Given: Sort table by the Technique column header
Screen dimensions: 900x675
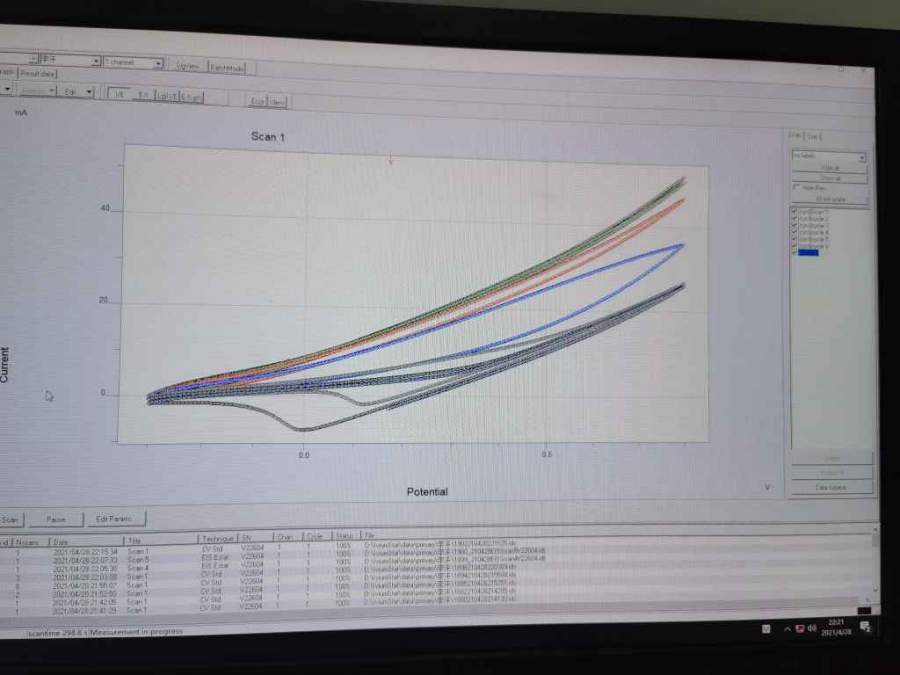Looking at the screenshot, I should tap(218, 539).
